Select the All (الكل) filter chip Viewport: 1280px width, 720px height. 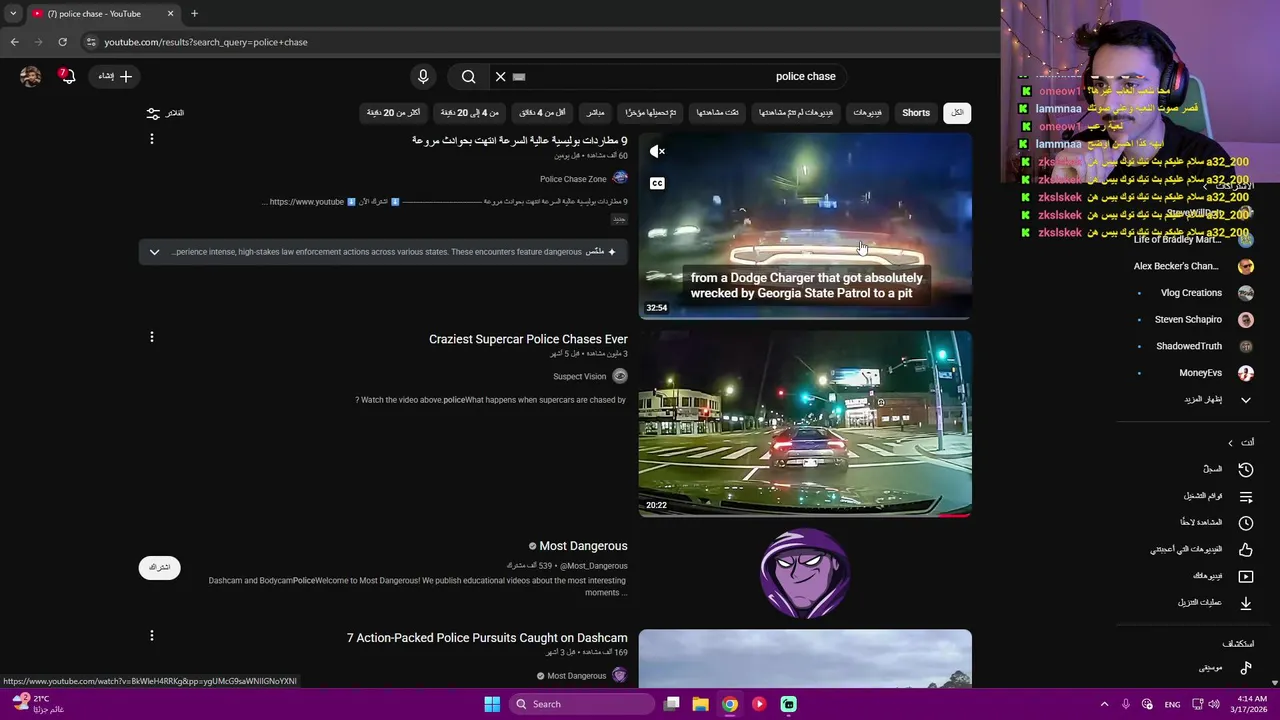tap(957, 113)
